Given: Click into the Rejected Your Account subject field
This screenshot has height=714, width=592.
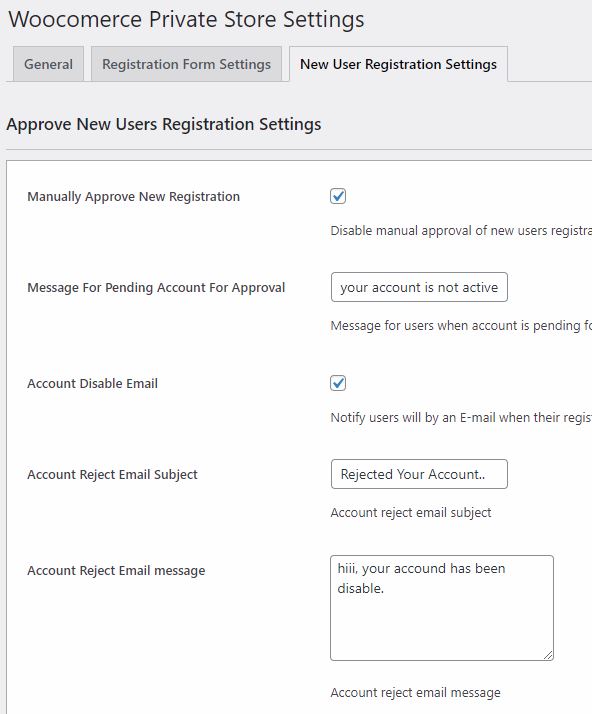Looking at the screenshot, I should tap(419, 474).
